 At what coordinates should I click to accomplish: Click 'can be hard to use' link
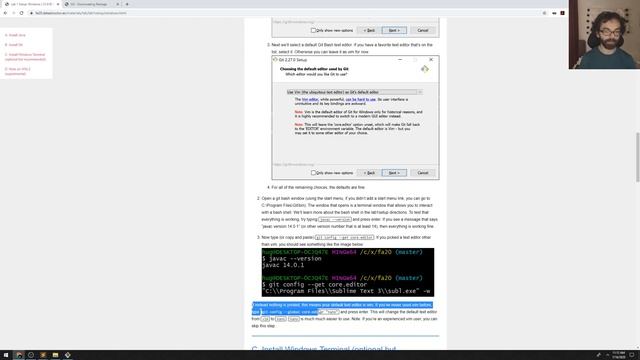tap(360, 99)
